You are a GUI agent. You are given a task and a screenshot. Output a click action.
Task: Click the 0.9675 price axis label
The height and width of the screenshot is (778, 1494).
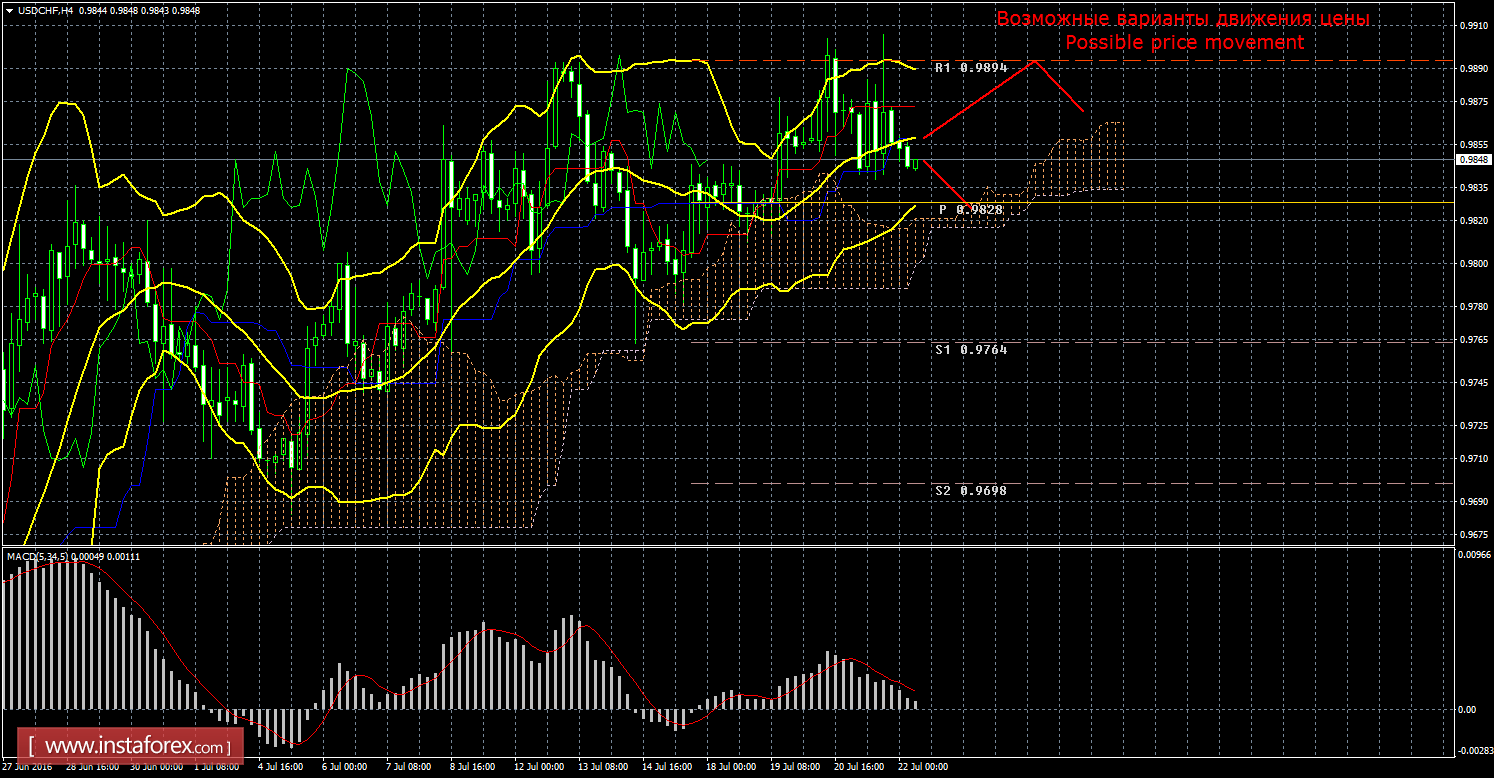(1471, 534)
